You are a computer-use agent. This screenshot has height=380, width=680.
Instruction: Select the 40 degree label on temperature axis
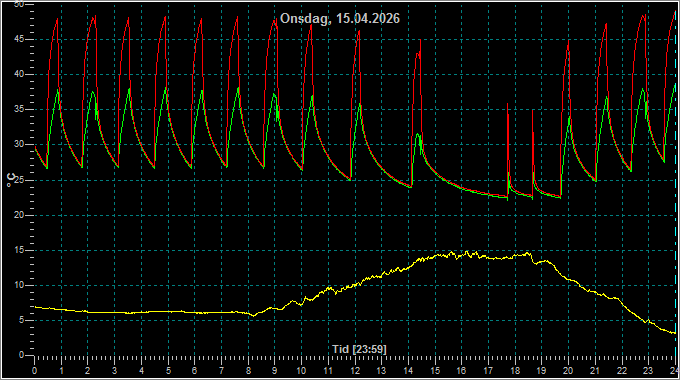19,74
